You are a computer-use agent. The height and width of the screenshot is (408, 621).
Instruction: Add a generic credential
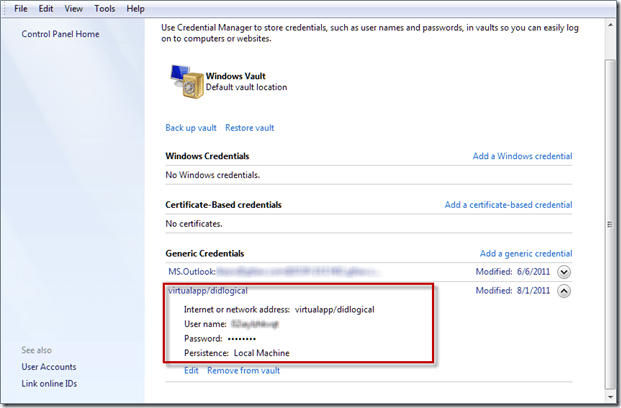[x=526, y=254]
